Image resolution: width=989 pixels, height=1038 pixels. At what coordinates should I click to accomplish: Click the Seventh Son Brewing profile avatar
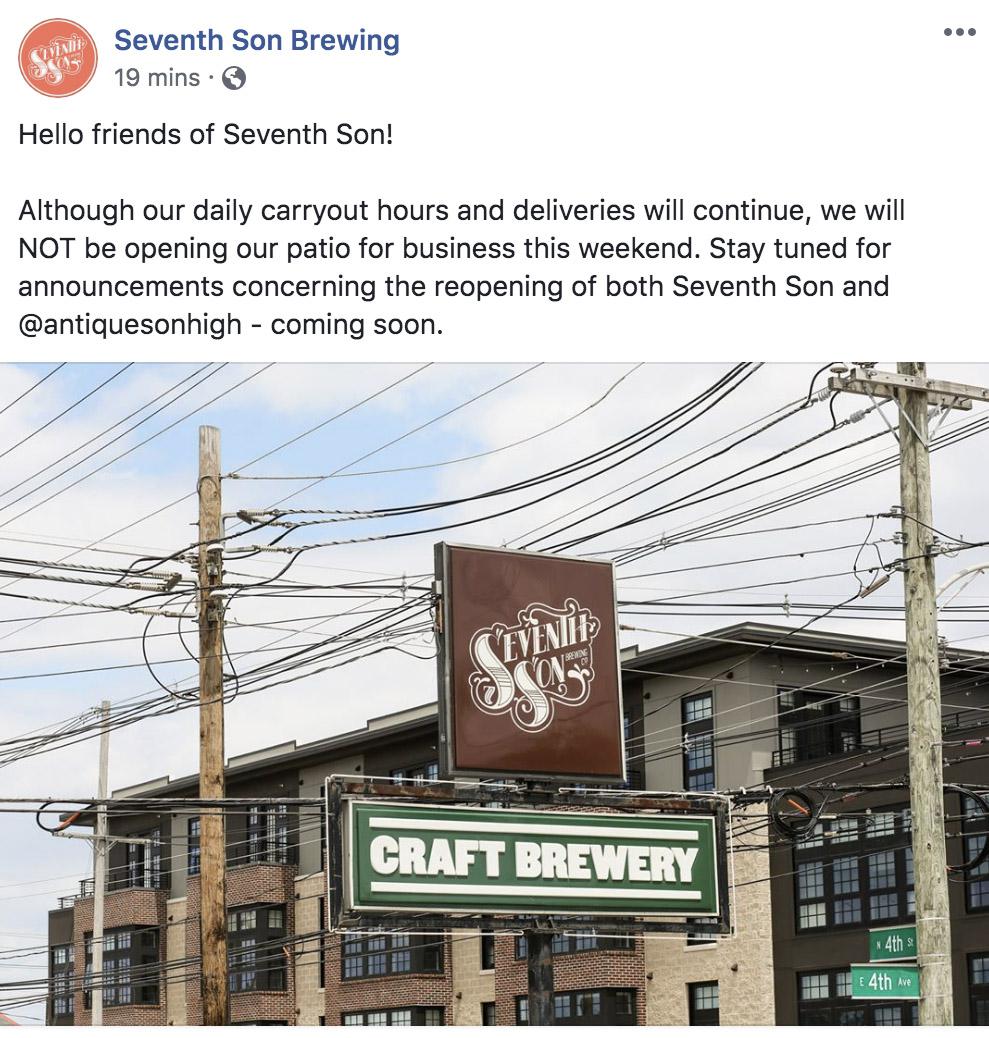click(58, 58)
